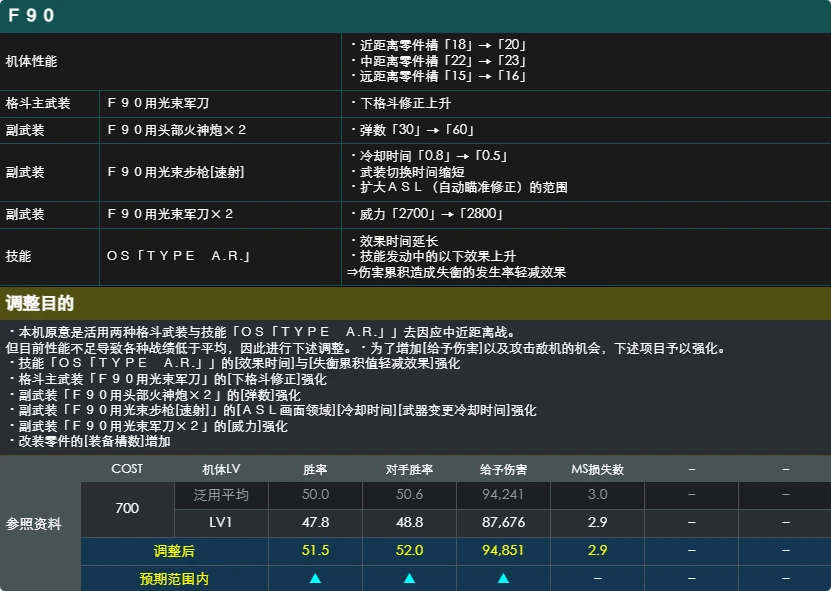Click the F90用光束步枪[速射] weapon name
Viewport: 831px width, 591px height.
click(x=175, y=172)
